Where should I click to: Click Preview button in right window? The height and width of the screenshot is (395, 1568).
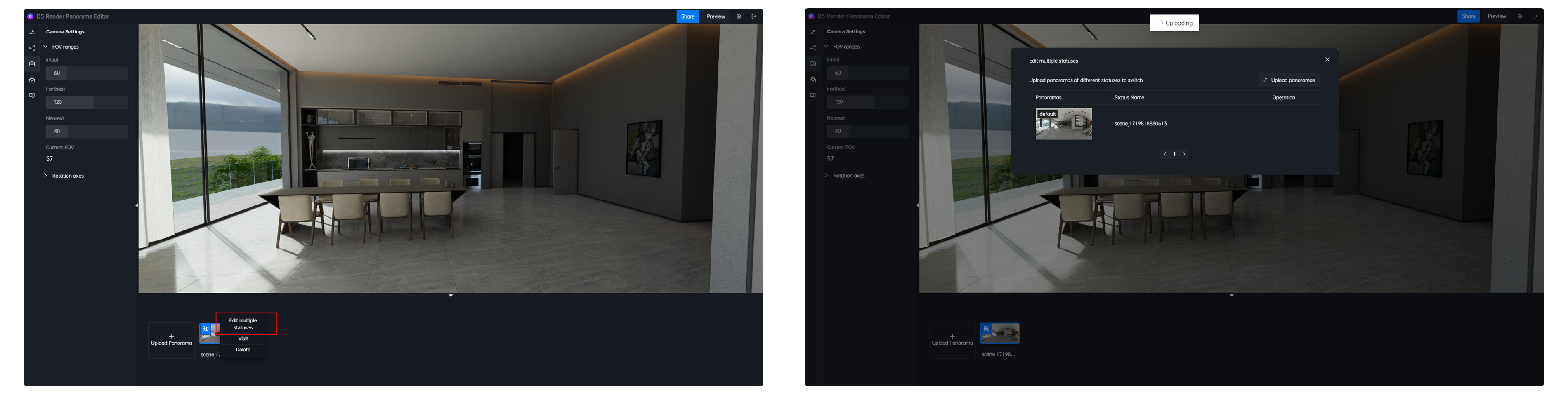(1497, 16)
